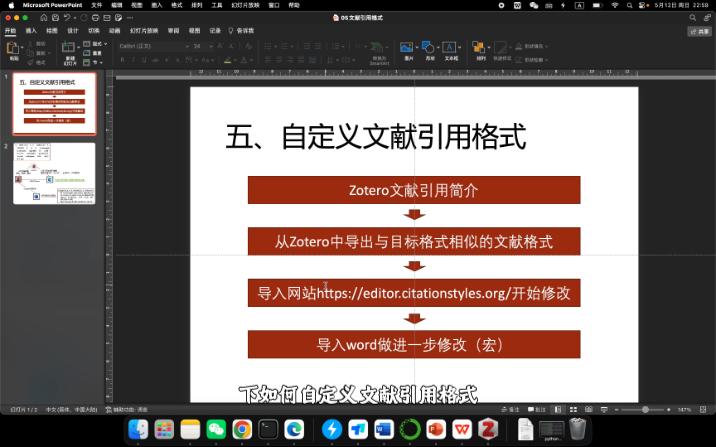
Task: Select slide 1 thumbnail
Action: click(x=55, y=104)
